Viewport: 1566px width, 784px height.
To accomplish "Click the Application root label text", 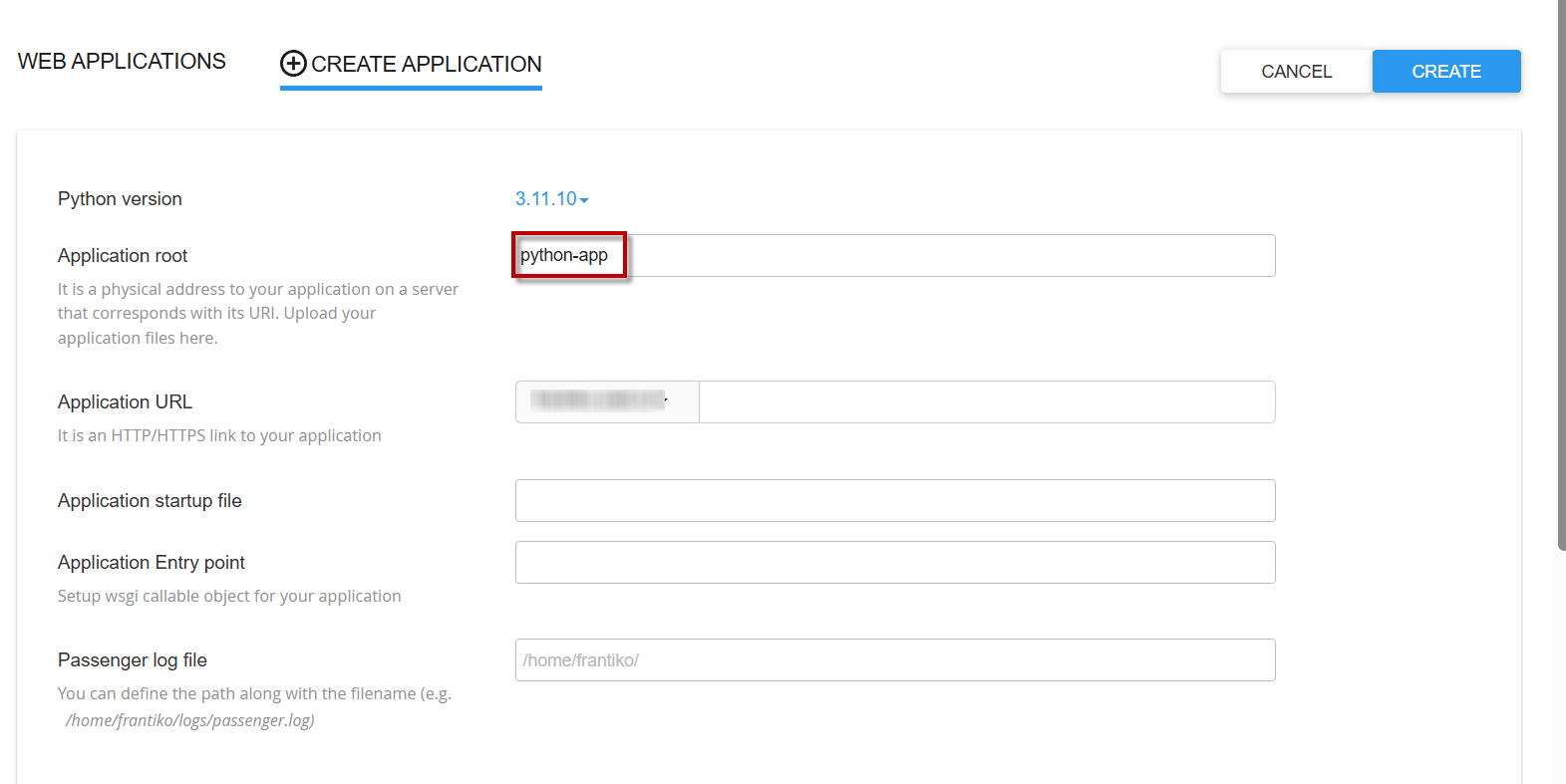I will (x=123, y=256).
